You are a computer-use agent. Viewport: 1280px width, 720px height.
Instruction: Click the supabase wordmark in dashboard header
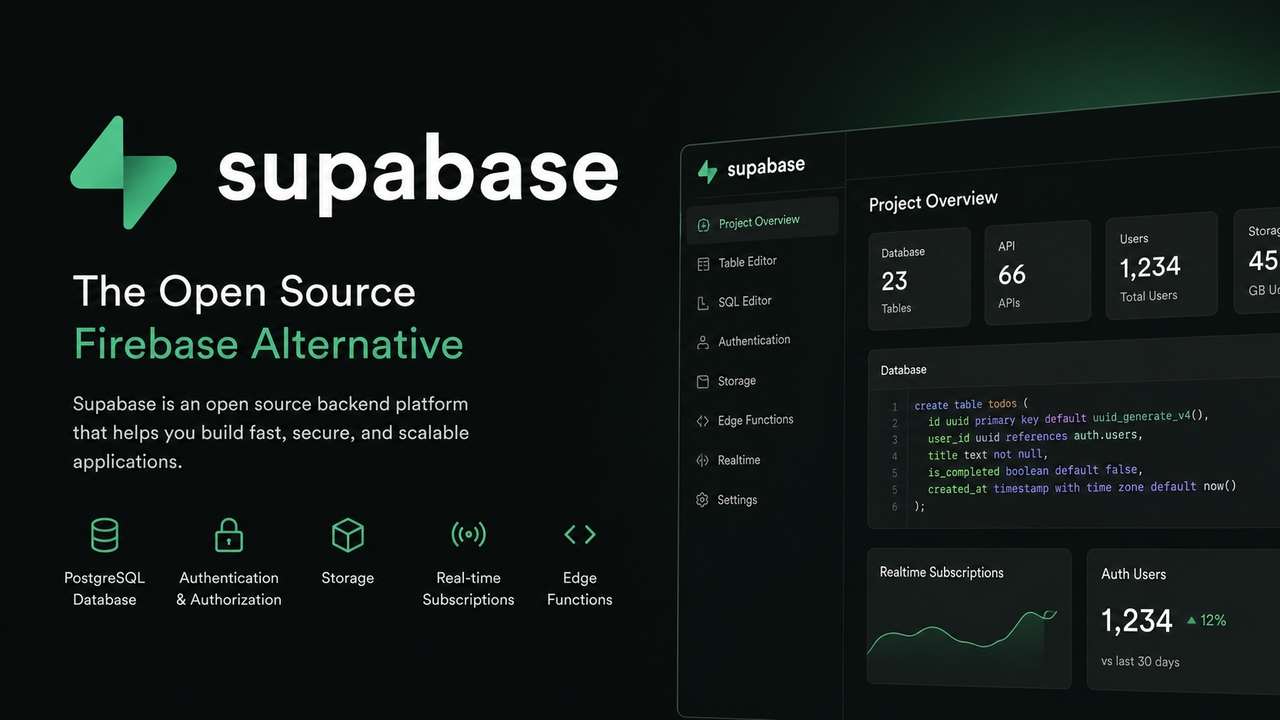click(x=766, y=168)
